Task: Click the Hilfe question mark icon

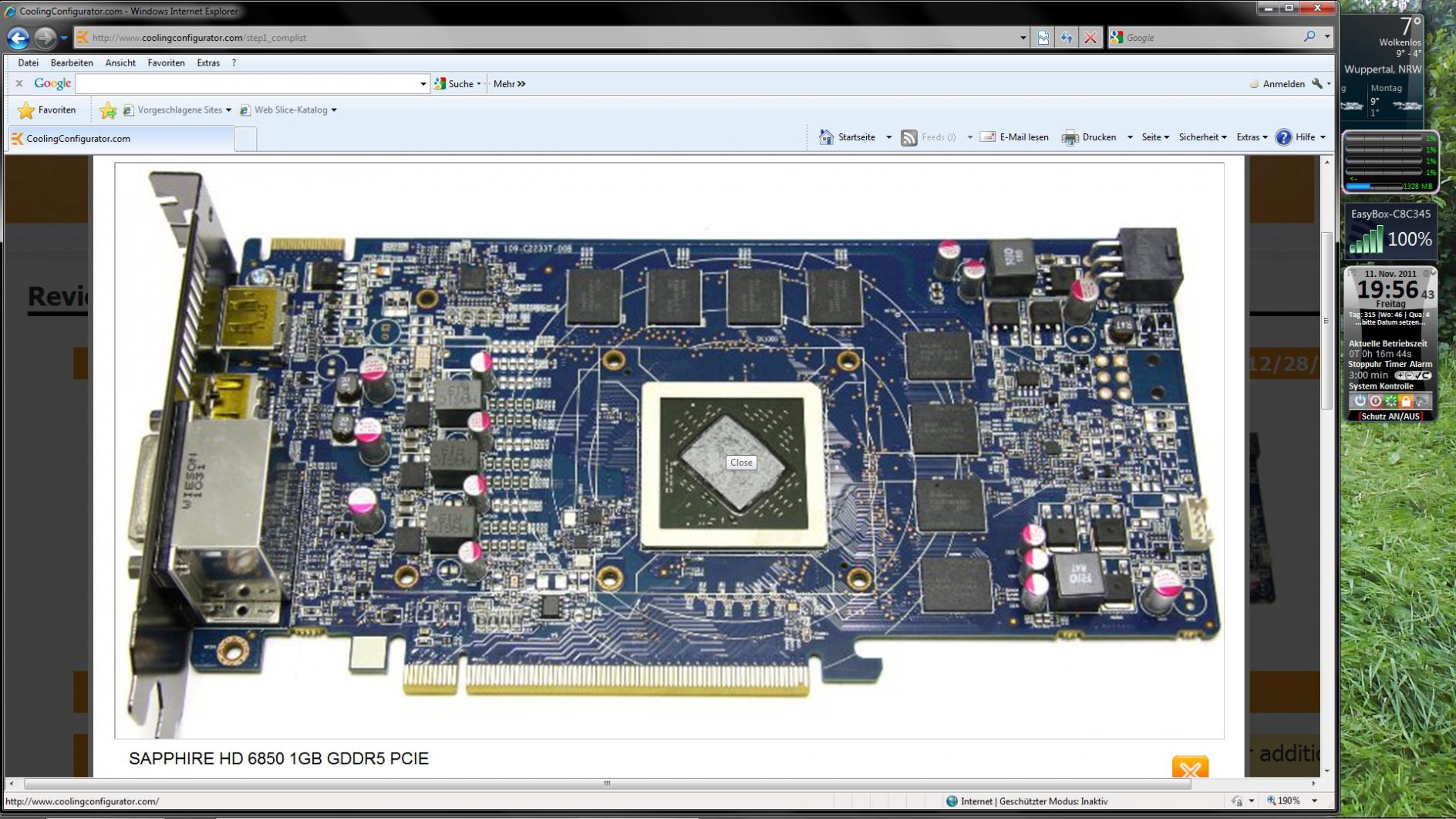Action: click(x=1283, y=137)
